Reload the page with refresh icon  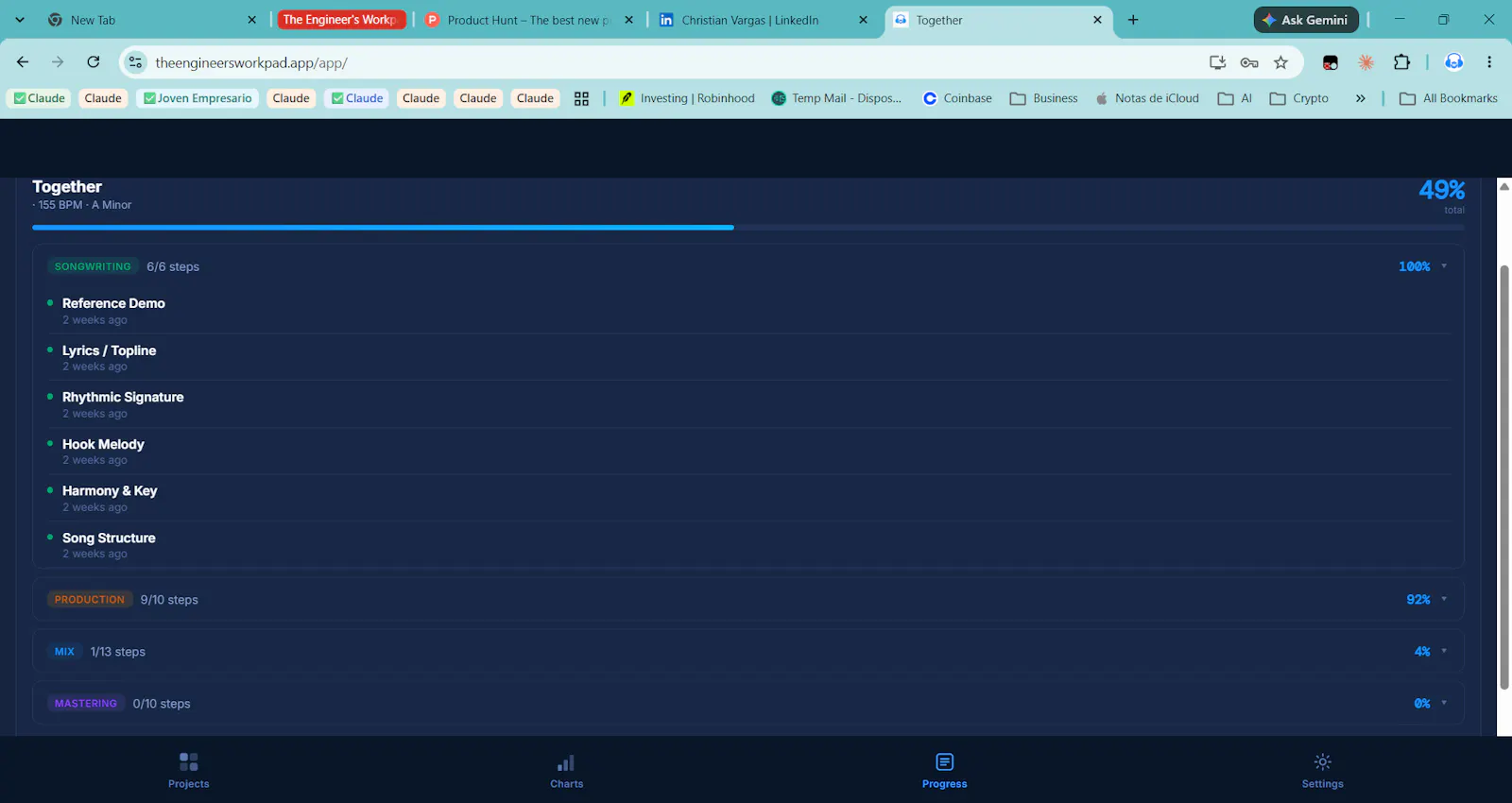click(94, 62)
